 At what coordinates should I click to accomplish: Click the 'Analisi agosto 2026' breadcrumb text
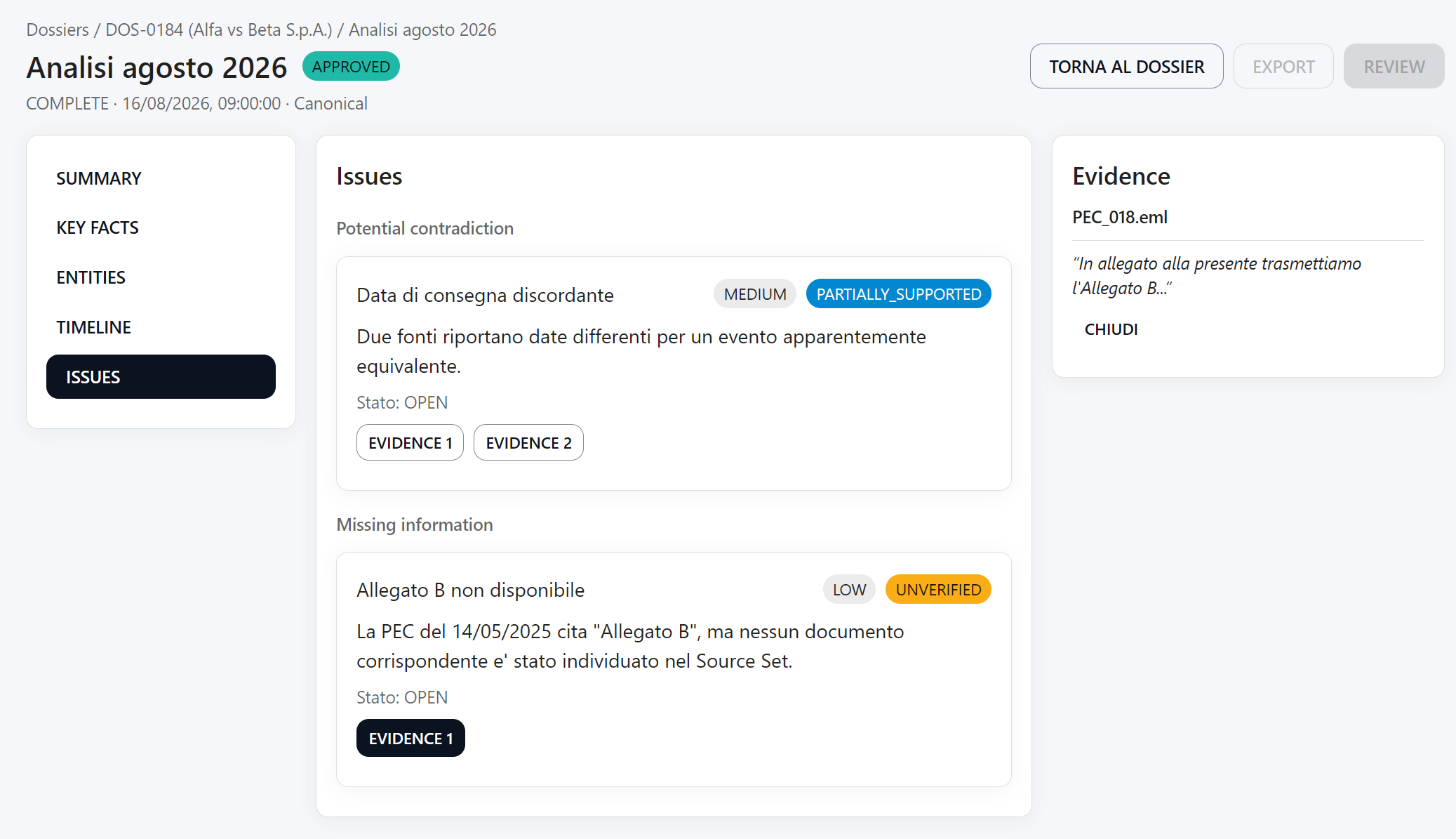[422, 30]
